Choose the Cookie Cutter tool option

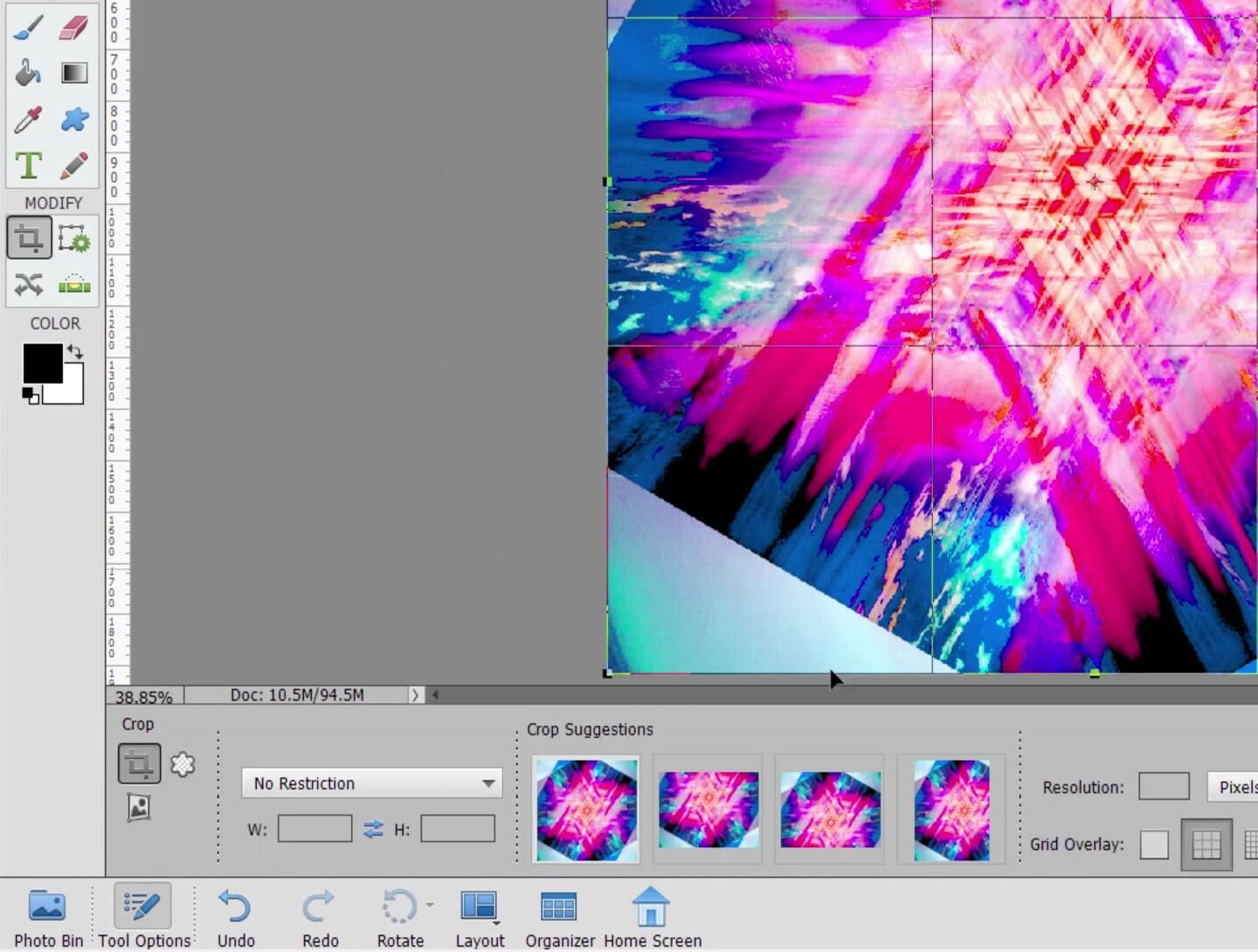[183, 764]
